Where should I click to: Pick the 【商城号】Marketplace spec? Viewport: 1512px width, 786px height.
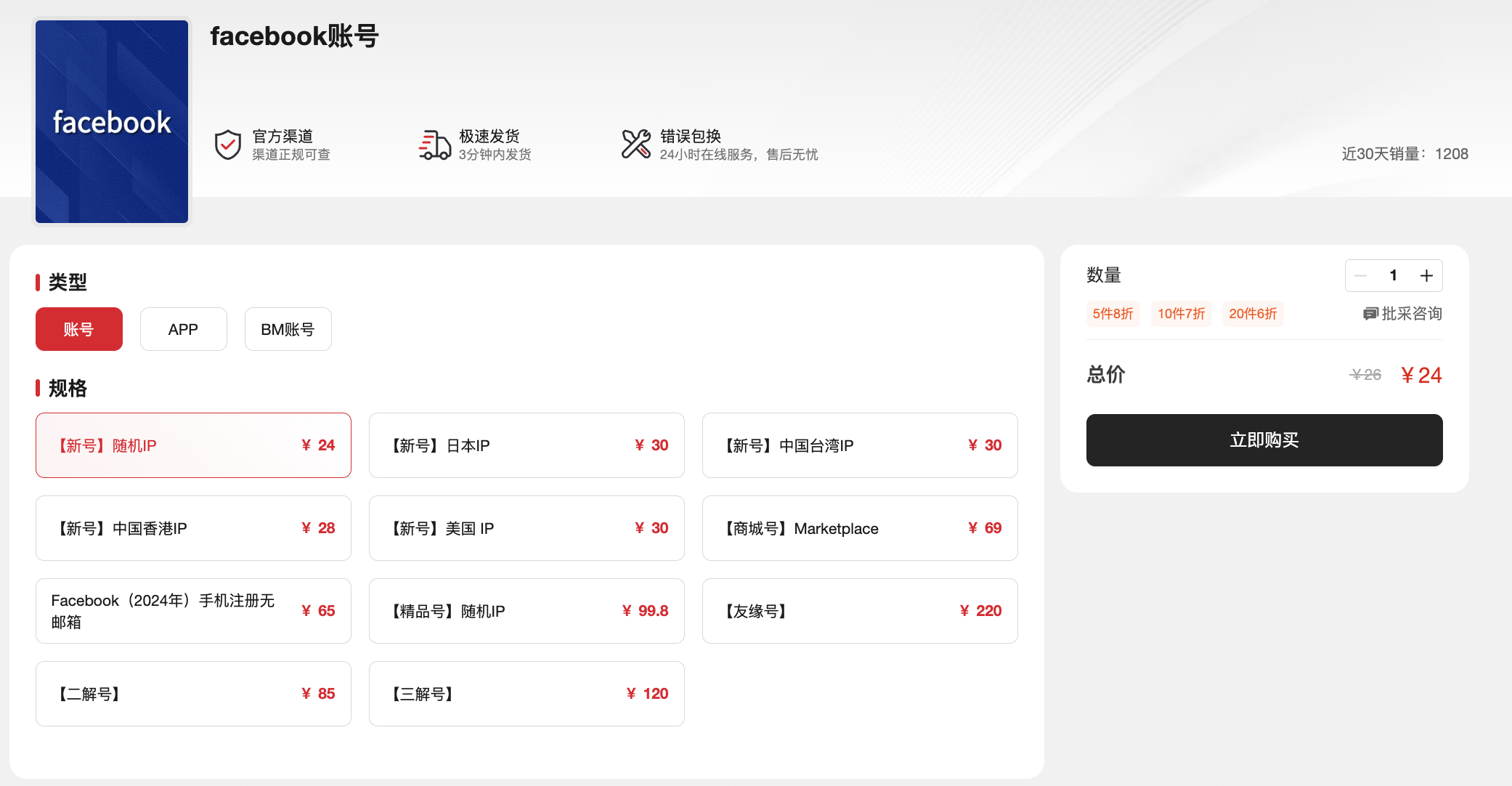point(860,528)
